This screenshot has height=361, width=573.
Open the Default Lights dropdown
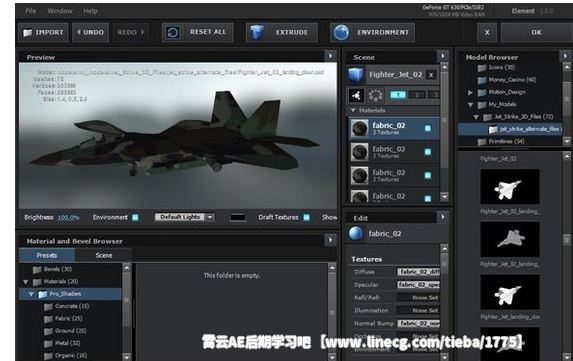pos(185,217)
